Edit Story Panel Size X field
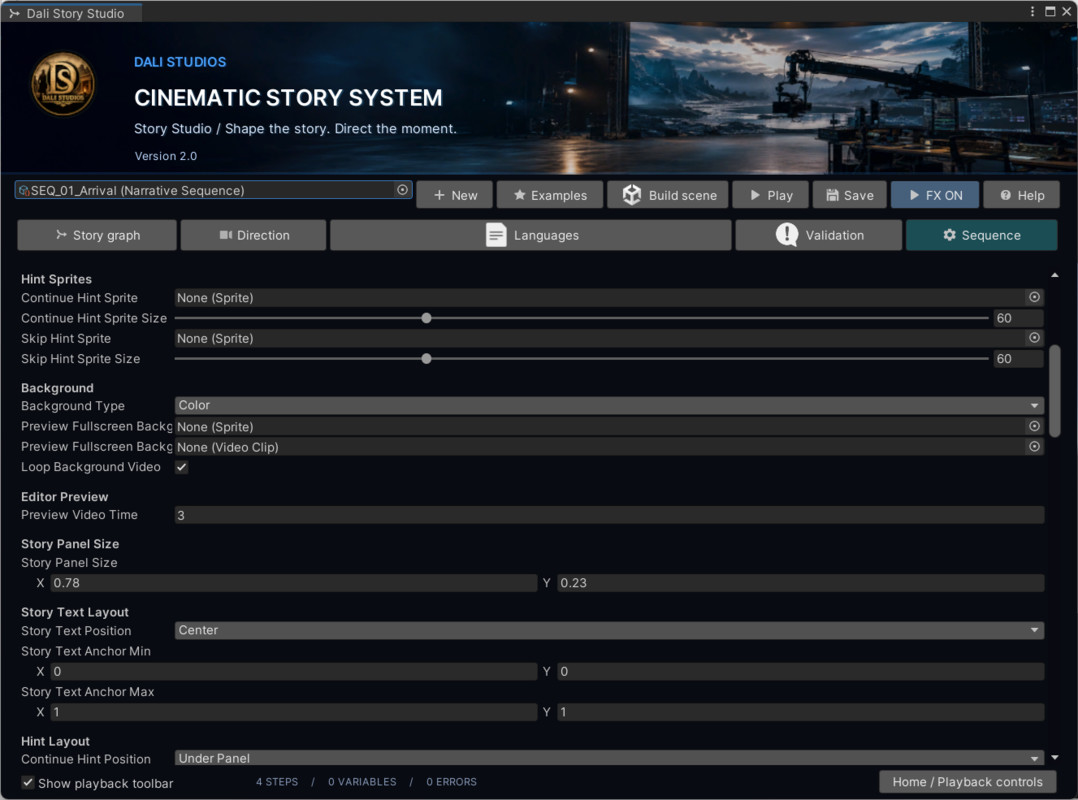The width and height of the screenshot is (1078, 800). click(x=294, y=583)
